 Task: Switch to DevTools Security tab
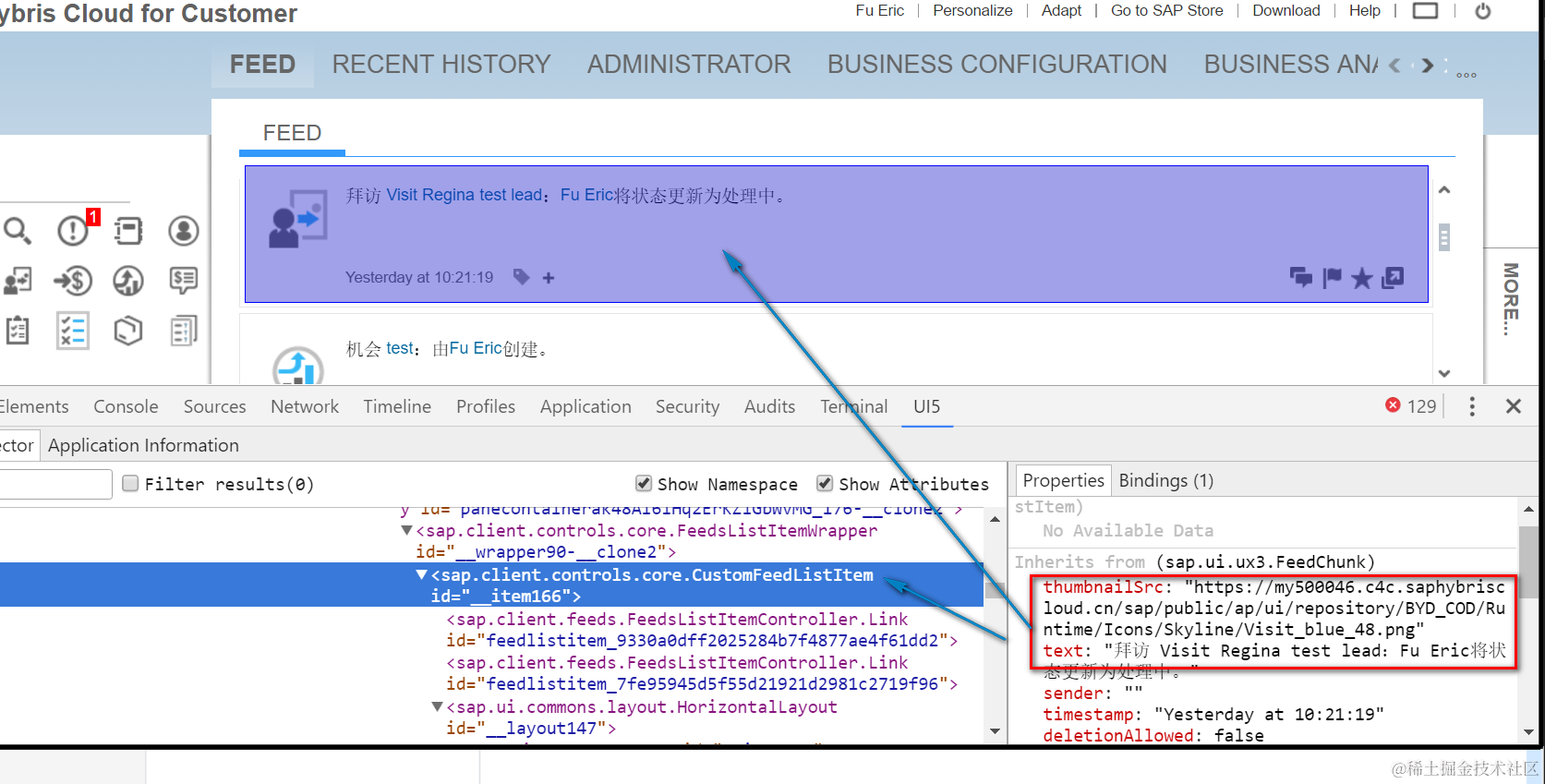click(687, 406)
